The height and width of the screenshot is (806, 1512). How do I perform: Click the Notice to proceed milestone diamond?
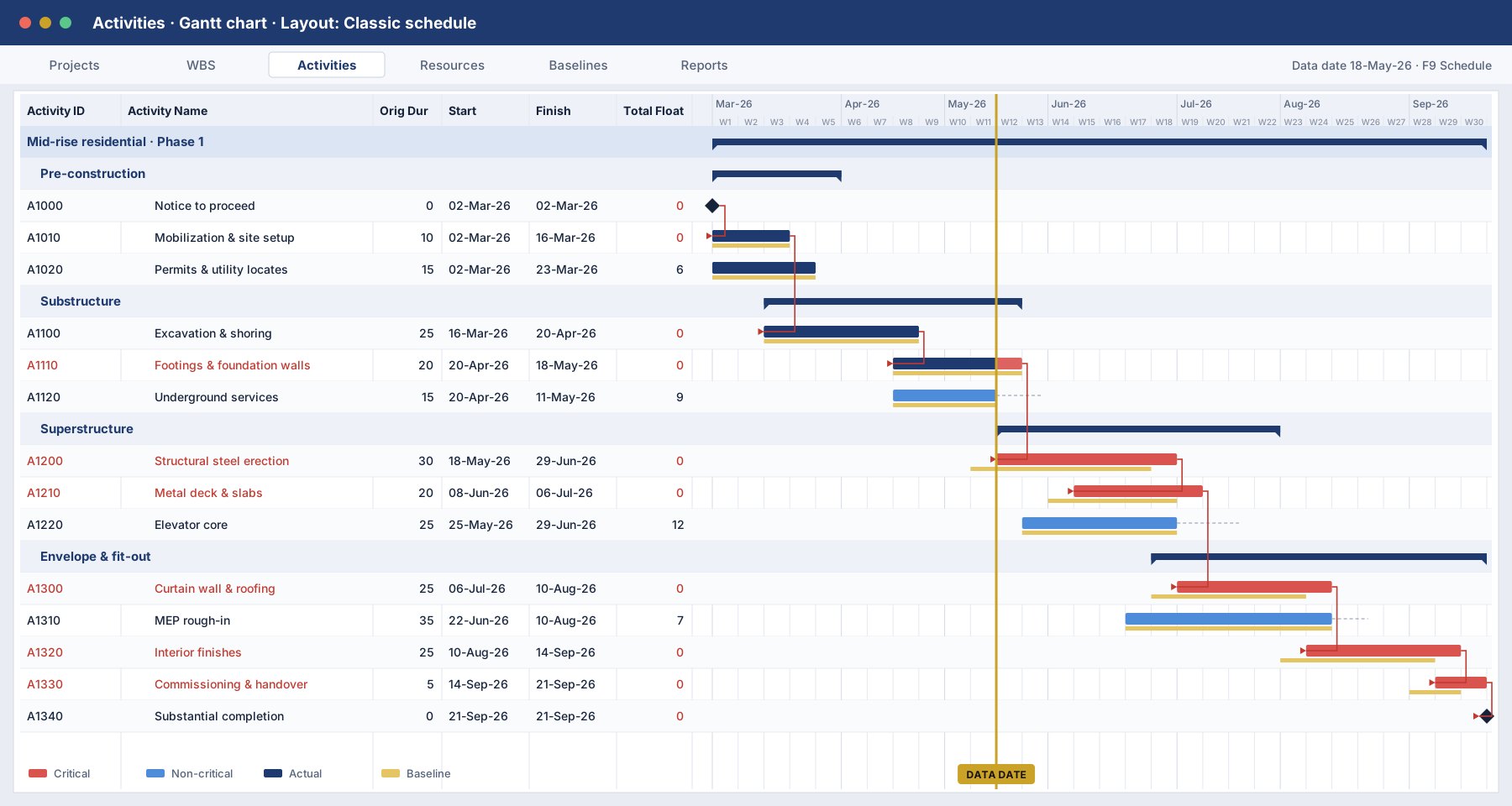point(712,206)
